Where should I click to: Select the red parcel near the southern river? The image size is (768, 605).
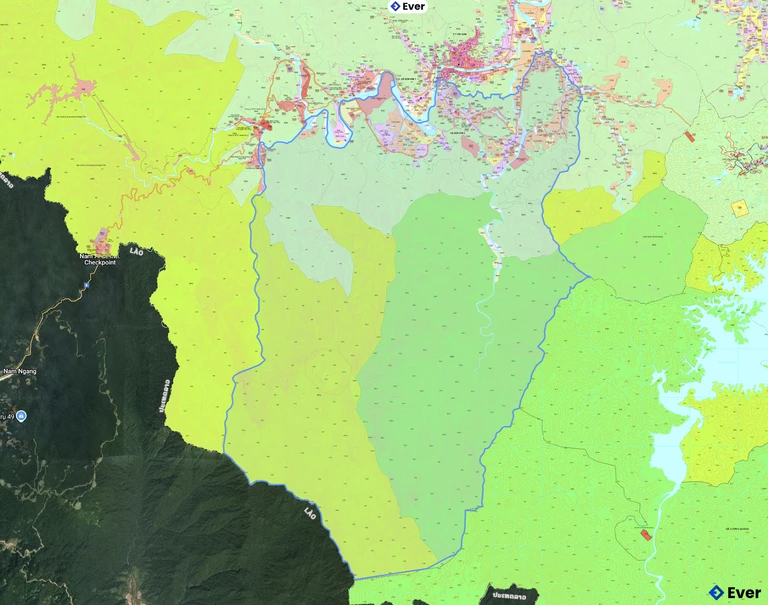tap(645, 535)
